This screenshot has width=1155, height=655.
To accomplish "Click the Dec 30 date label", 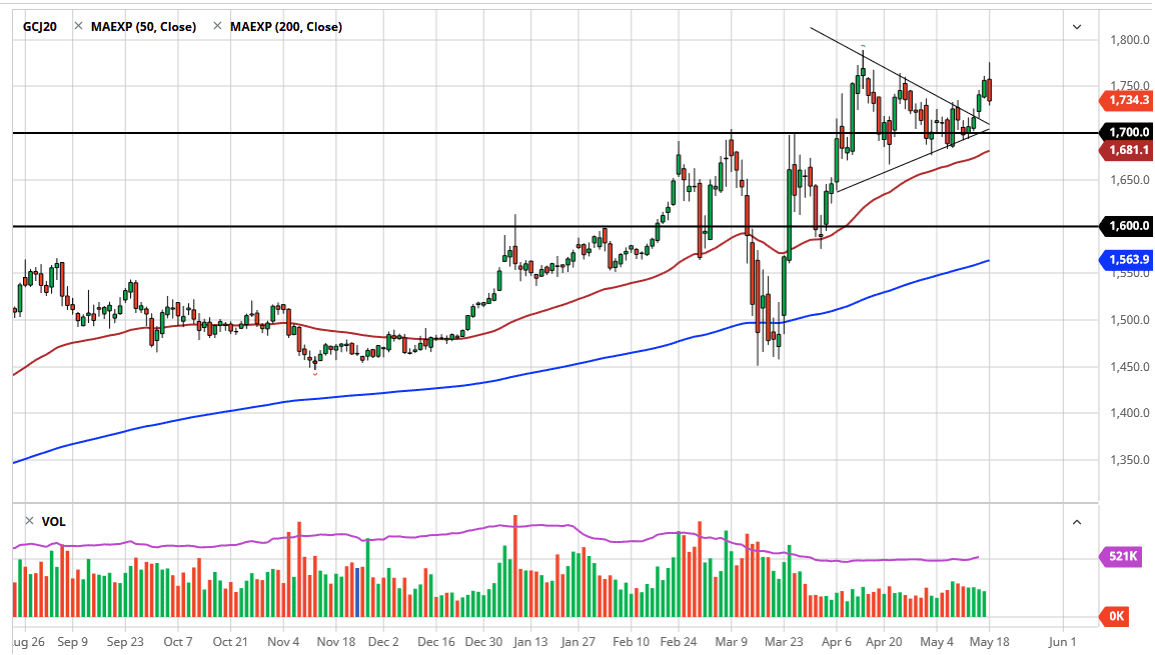I will coord(484,642).
